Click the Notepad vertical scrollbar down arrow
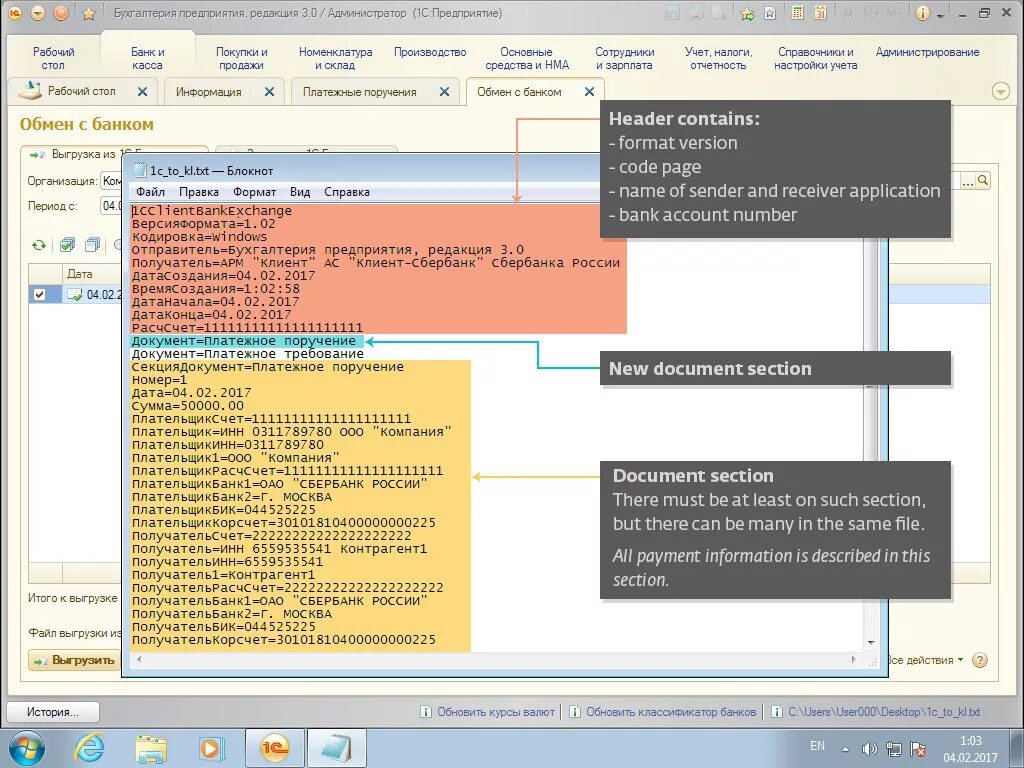This screenshot has height=768, width=1024. pos(871,643)
